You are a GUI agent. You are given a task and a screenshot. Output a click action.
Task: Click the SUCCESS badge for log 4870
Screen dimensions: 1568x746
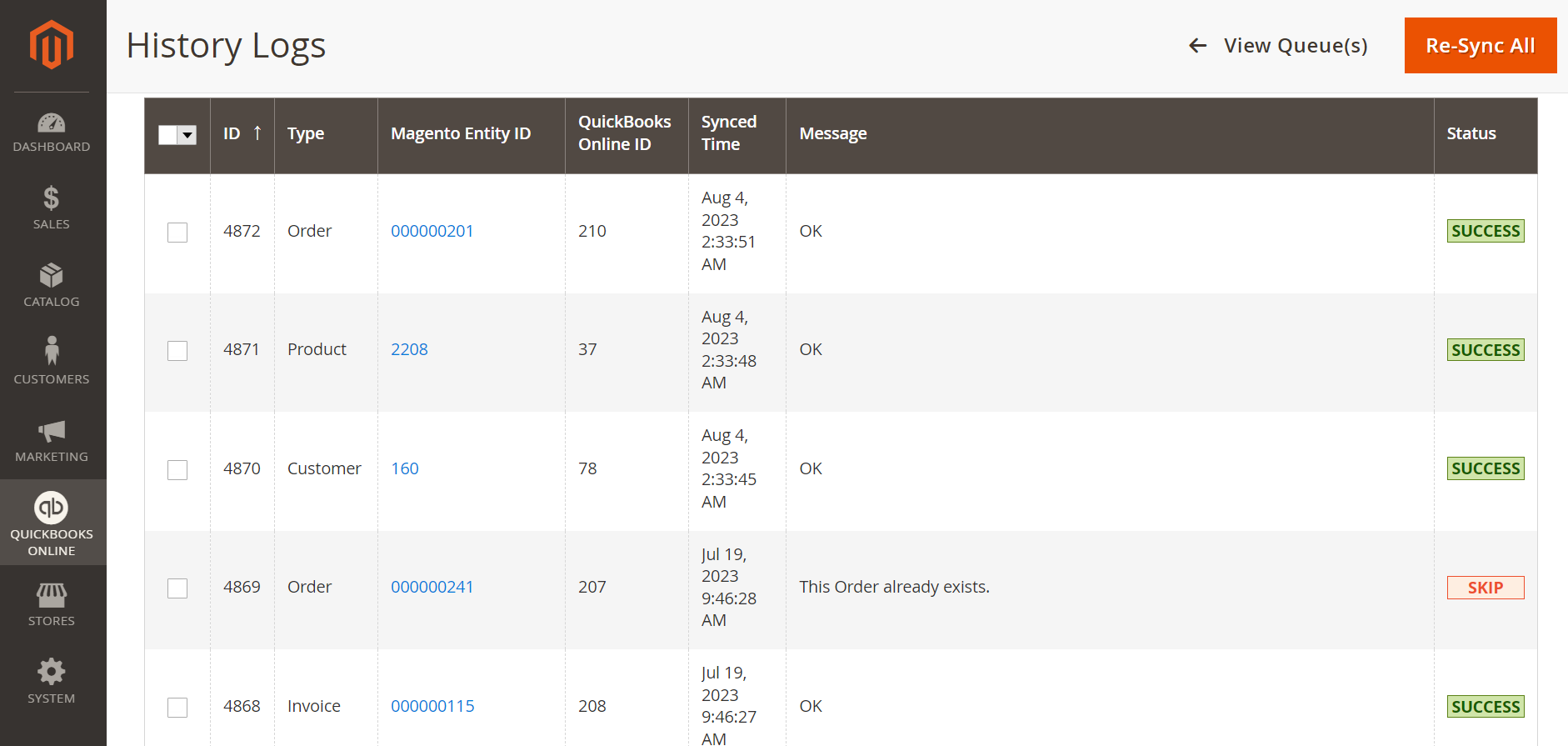(1486, 468)
